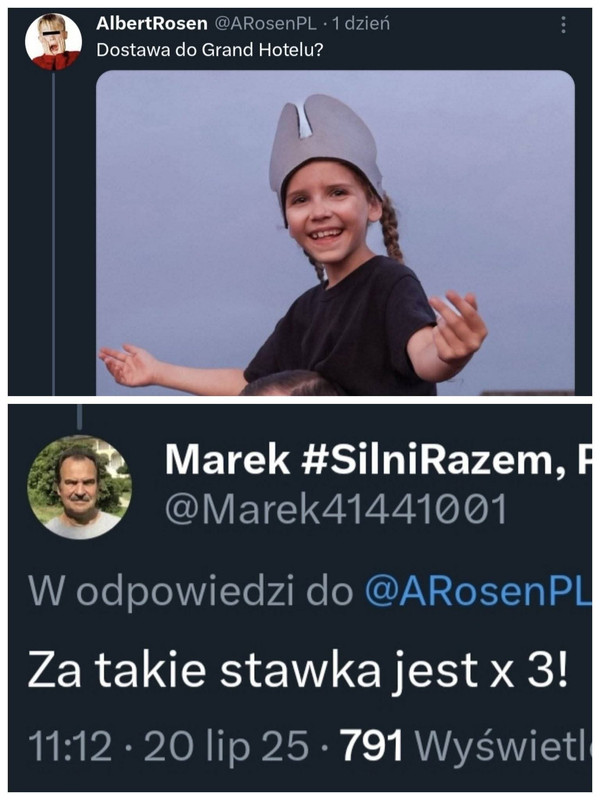600x800 pixels.
Task: Click the vertical thread line under AlbertRosen avatar
Action: [53, 233]
